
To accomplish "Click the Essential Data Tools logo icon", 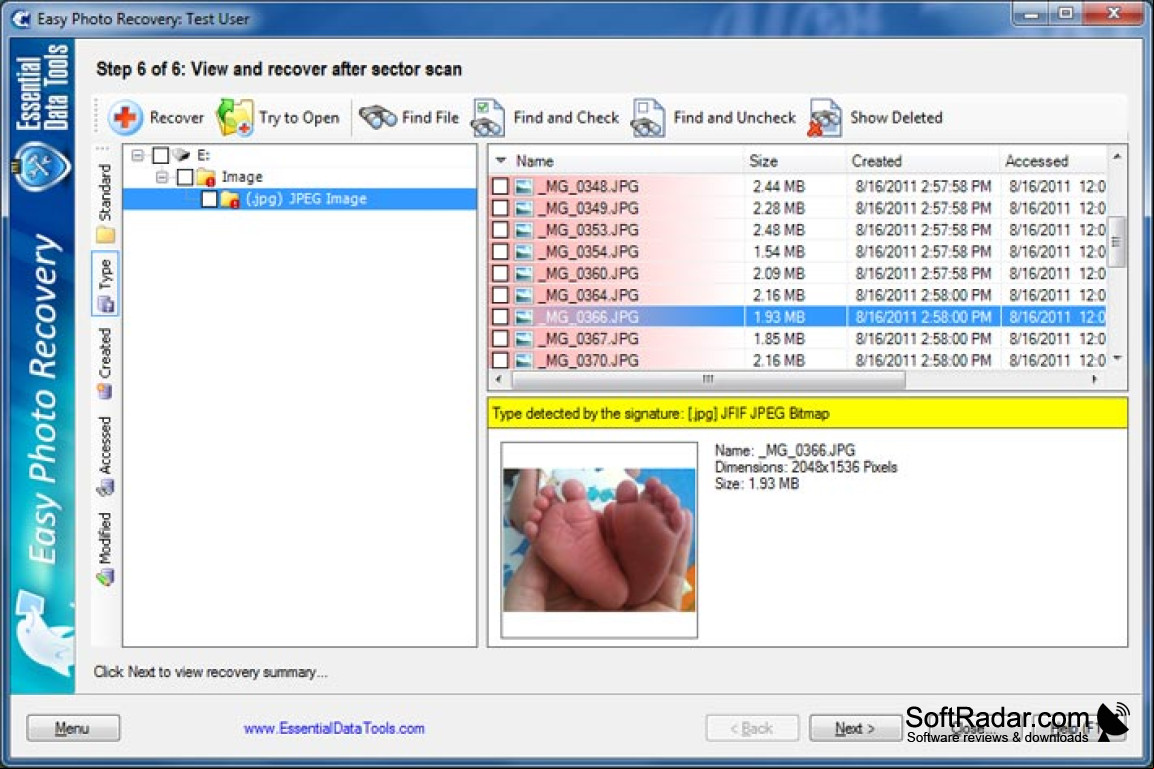I will (x=41, y=166).
